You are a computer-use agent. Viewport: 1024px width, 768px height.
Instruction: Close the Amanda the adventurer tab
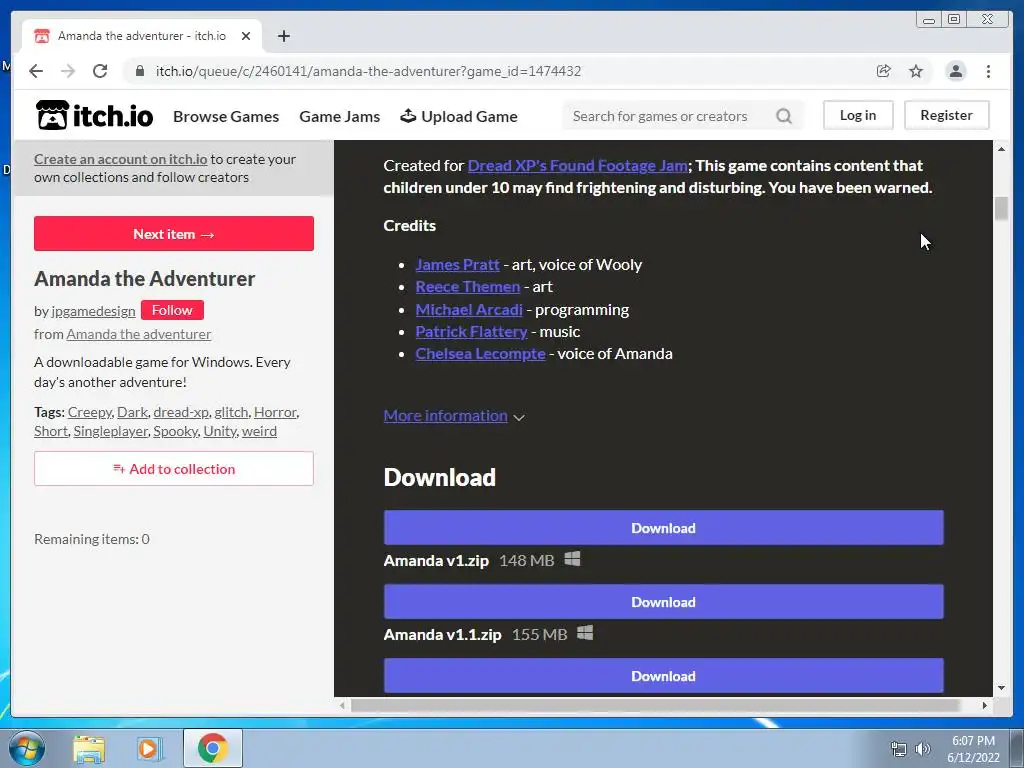(x=246, y=36)
